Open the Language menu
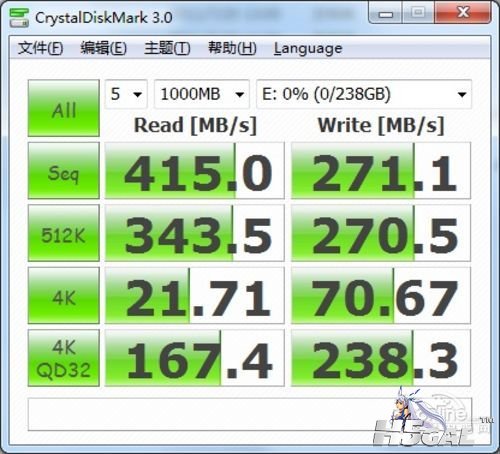 (308, 49)
